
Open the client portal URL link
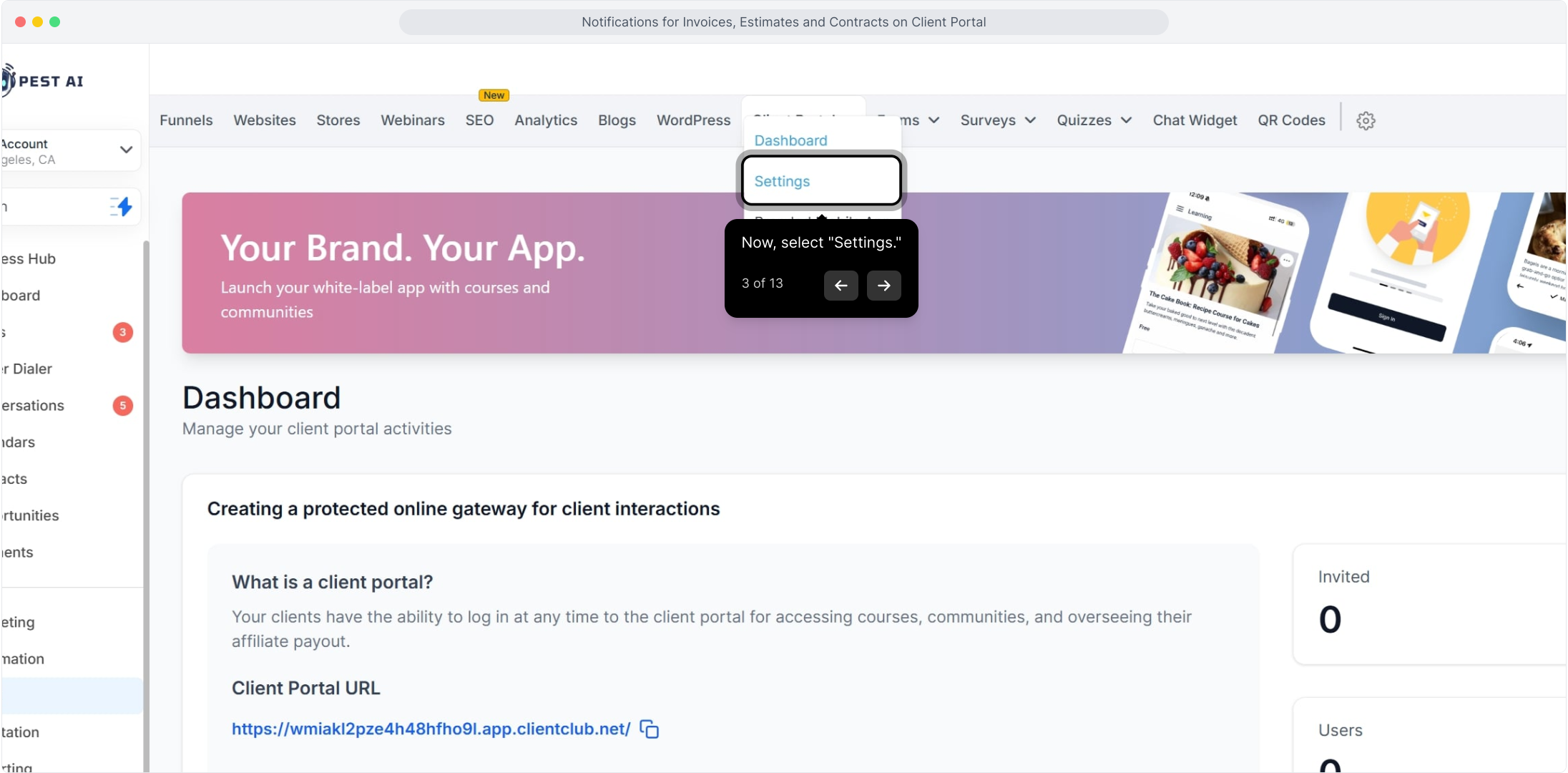tap(431, 729)
